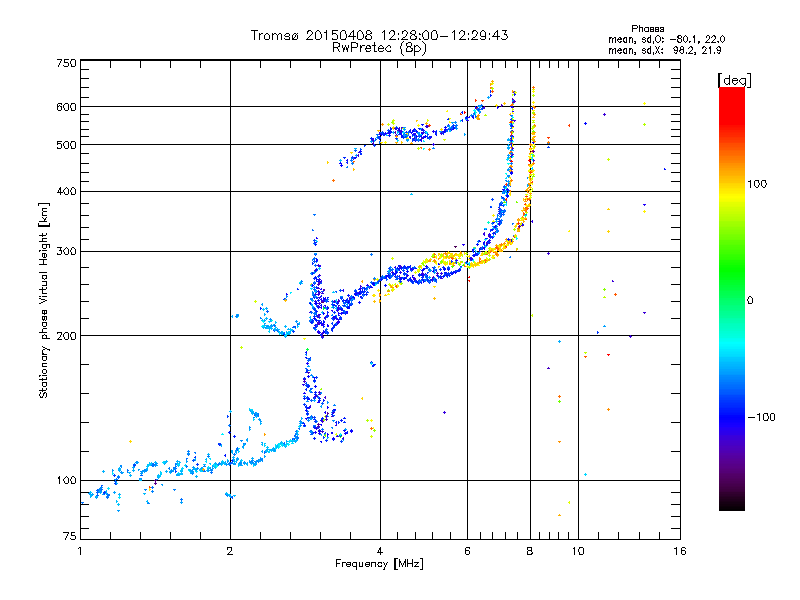
Task: Click the '75' y-axis tick label
Action: [70, 536]
